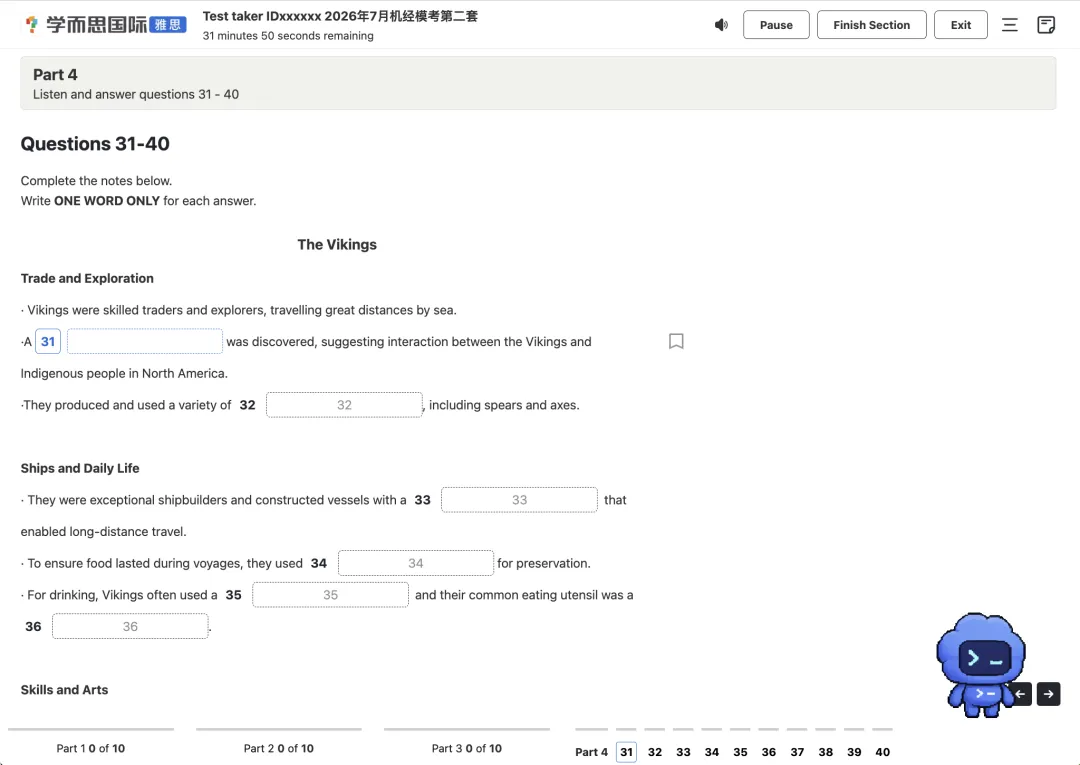Bookmark question 31 with flag icon
The height and width of the screenshot is (765, 1080).
coord(676,341)
